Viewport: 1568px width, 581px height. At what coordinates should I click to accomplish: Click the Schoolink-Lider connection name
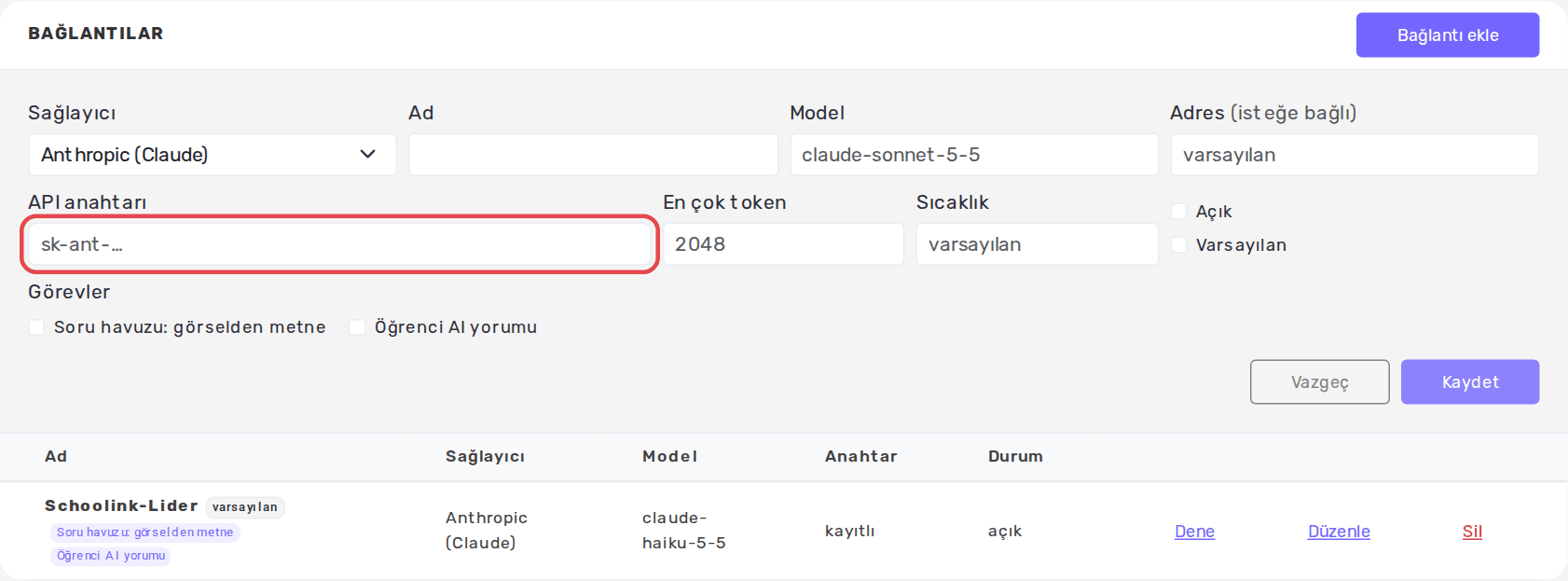click(x=121, y=505)
